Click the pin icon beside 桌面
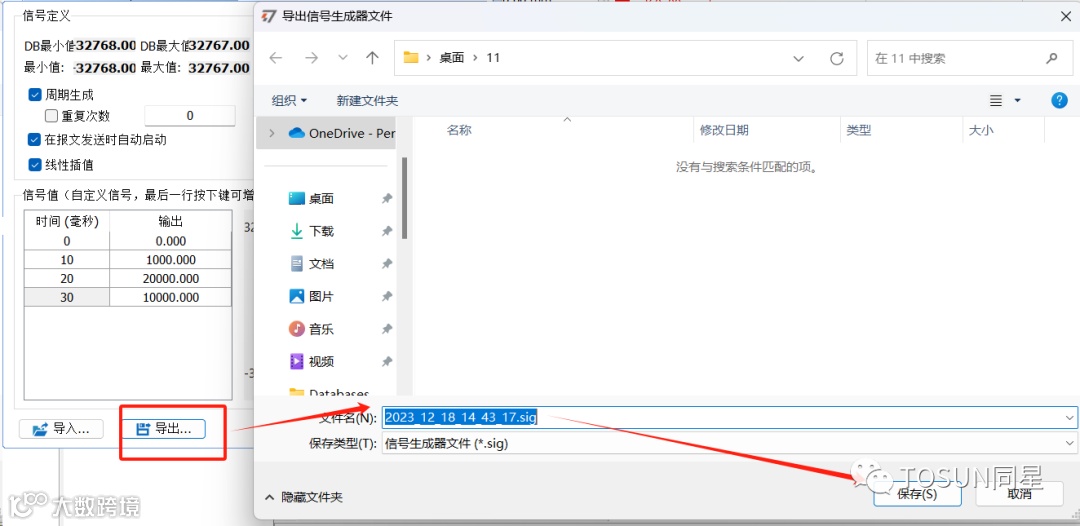Viewport: 1080px width, 526px height. click(387, 198)
